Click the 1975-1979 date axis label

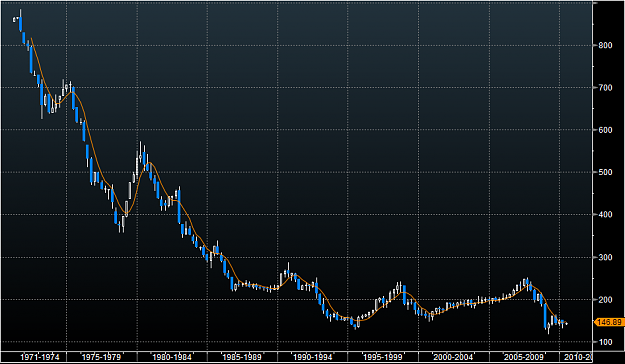(x=101, y=357)
